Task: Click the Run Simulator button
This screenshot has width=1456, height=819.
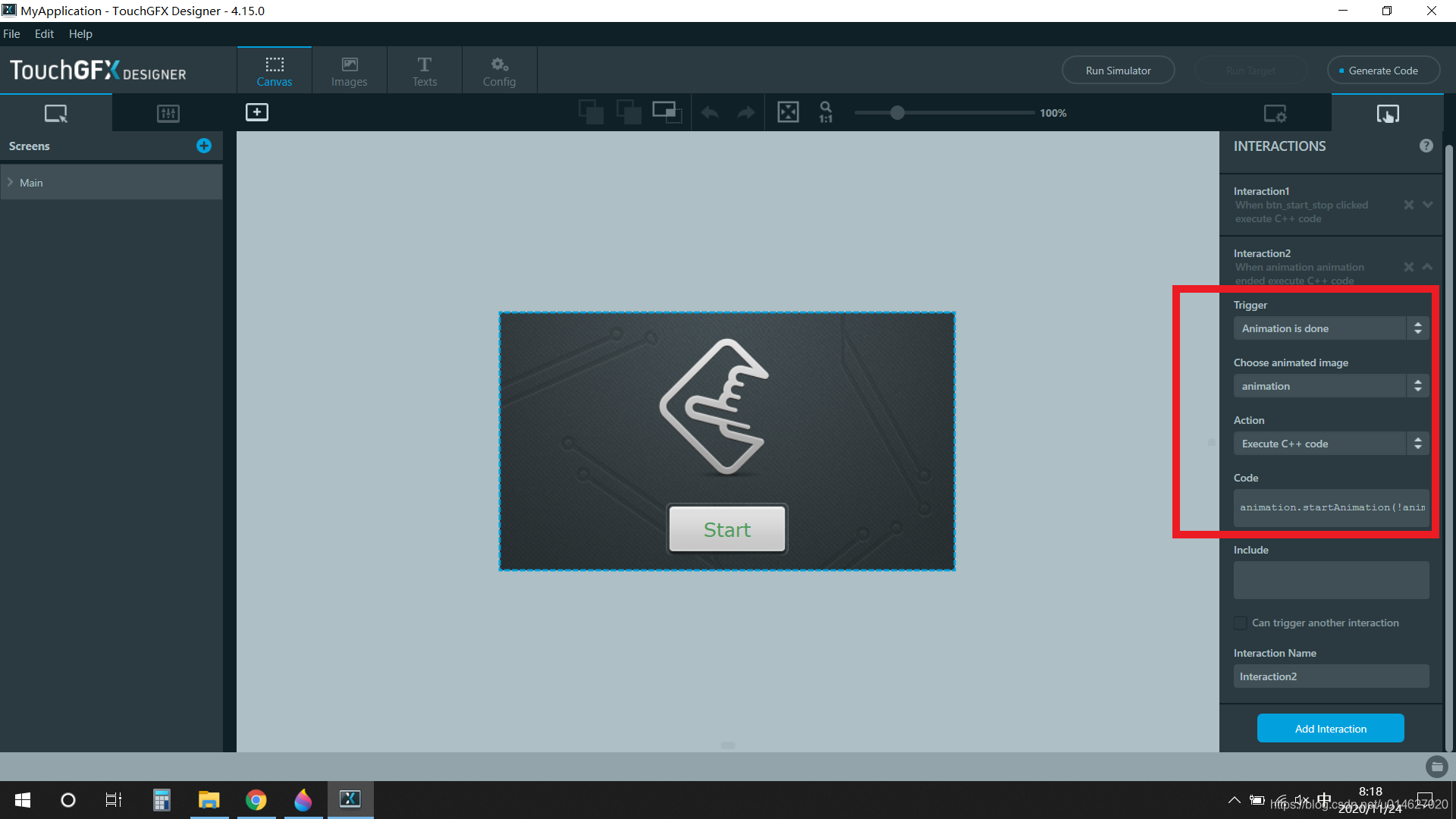Action: [1118, 71]
